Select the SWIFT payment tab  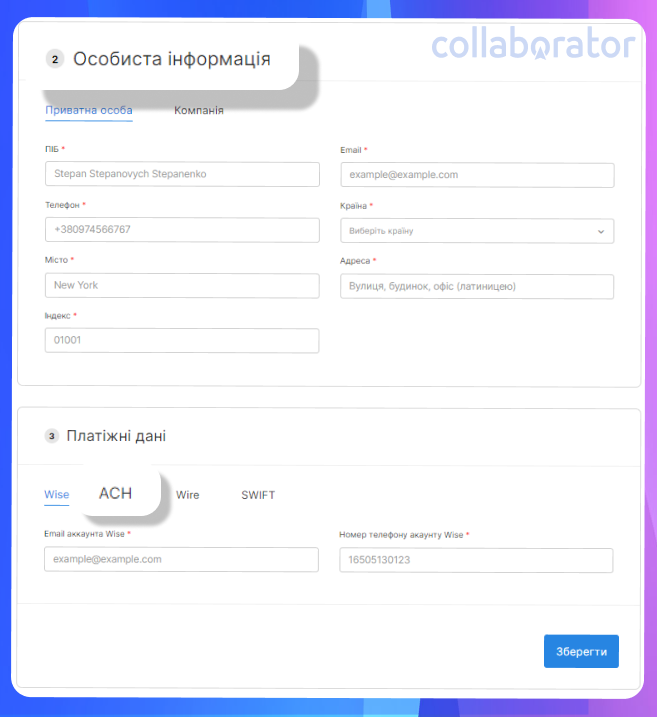(x=258, y=495)
